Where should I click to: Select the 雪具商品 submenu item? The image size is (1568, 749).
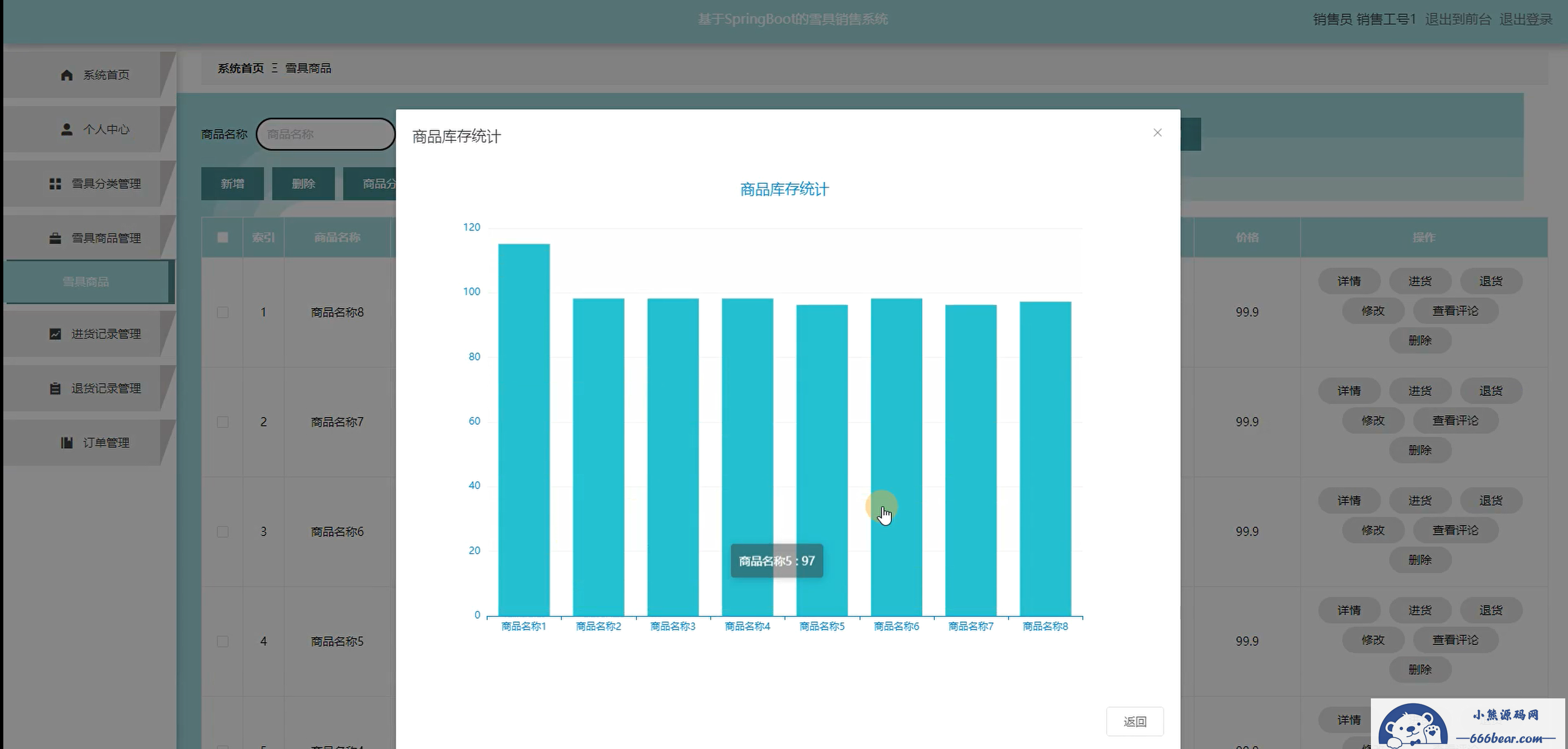click(x=86, y=282)
